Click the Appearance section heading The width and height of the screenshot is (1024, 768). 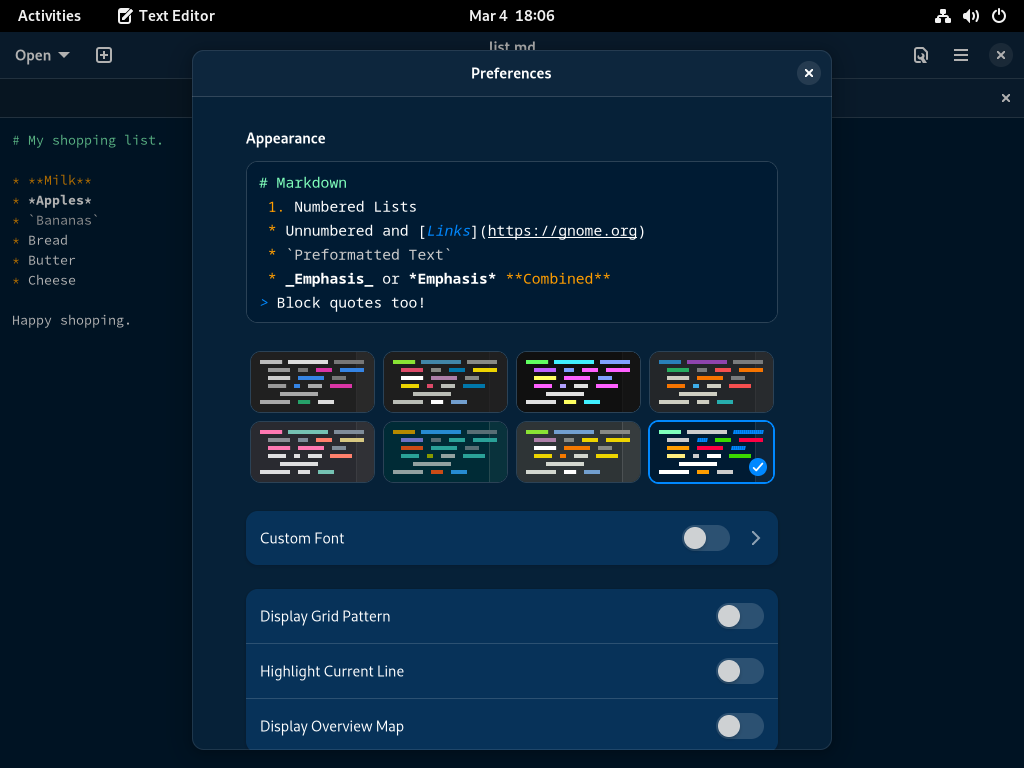285,138
